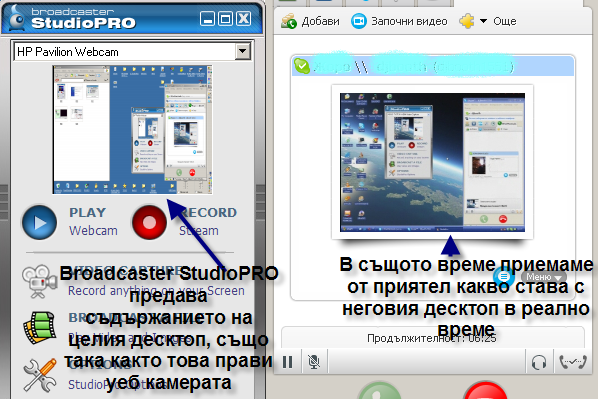This screenshot has width=598, height=399.
Task: Click the Record anything on your Screen link
Action: pos(156,291)
